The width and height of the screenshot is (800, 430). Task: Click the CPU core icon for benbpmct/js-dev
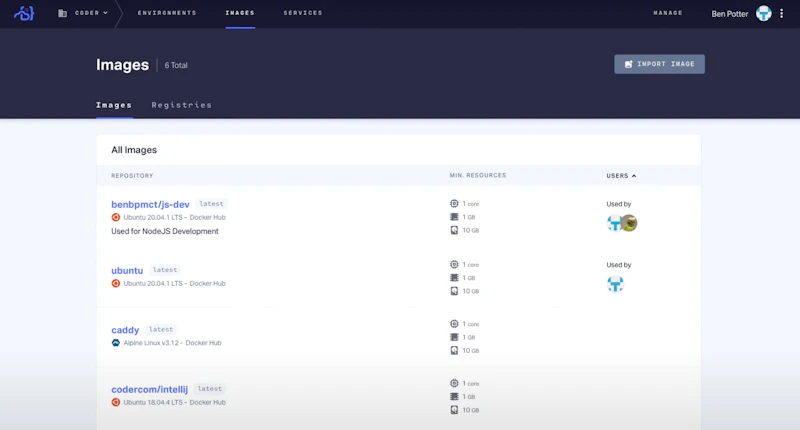[x=454, y=204]
